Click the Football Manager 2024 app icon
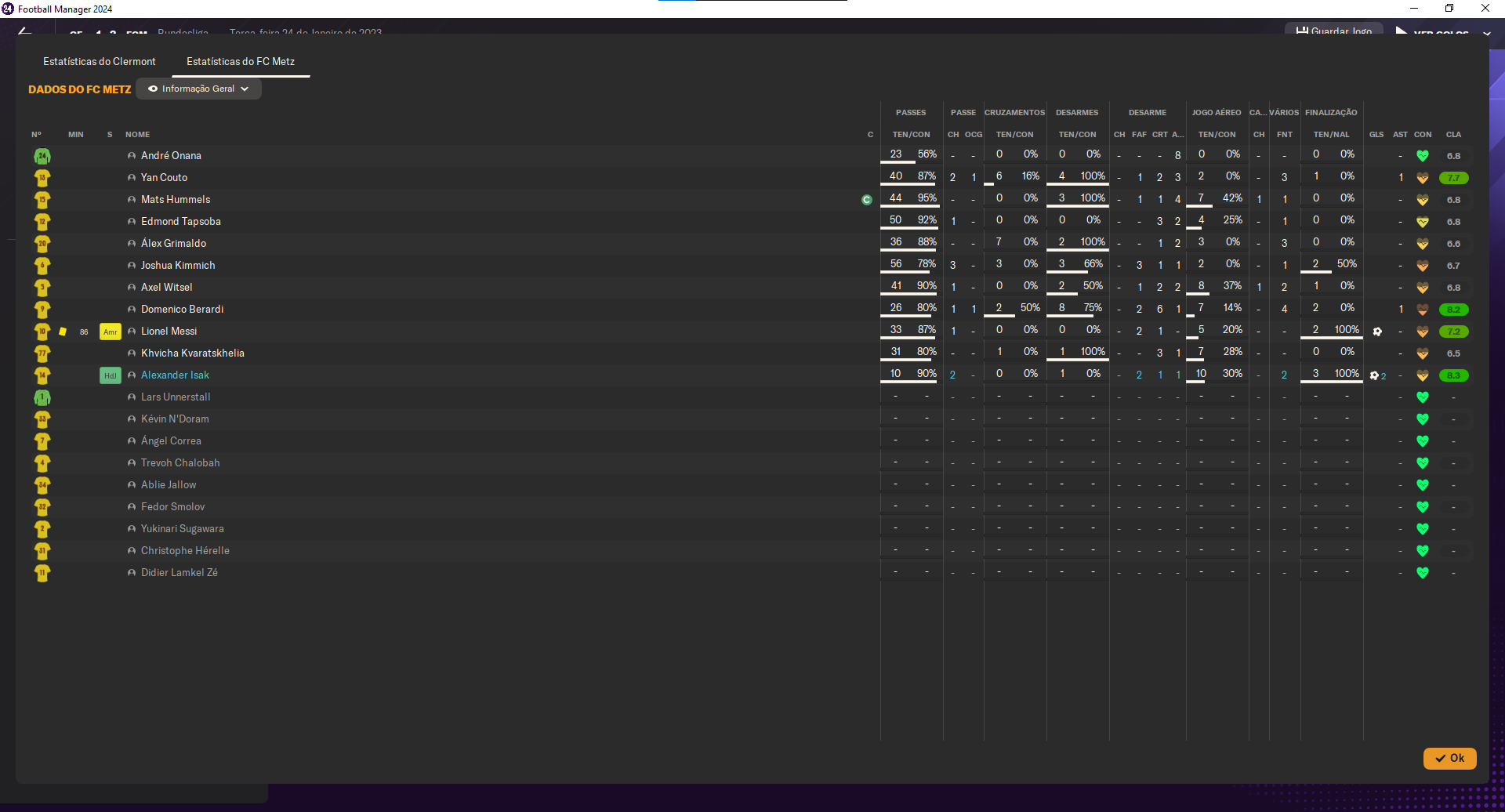Screen dimensions: 1505x812 [x=8, y=9]
